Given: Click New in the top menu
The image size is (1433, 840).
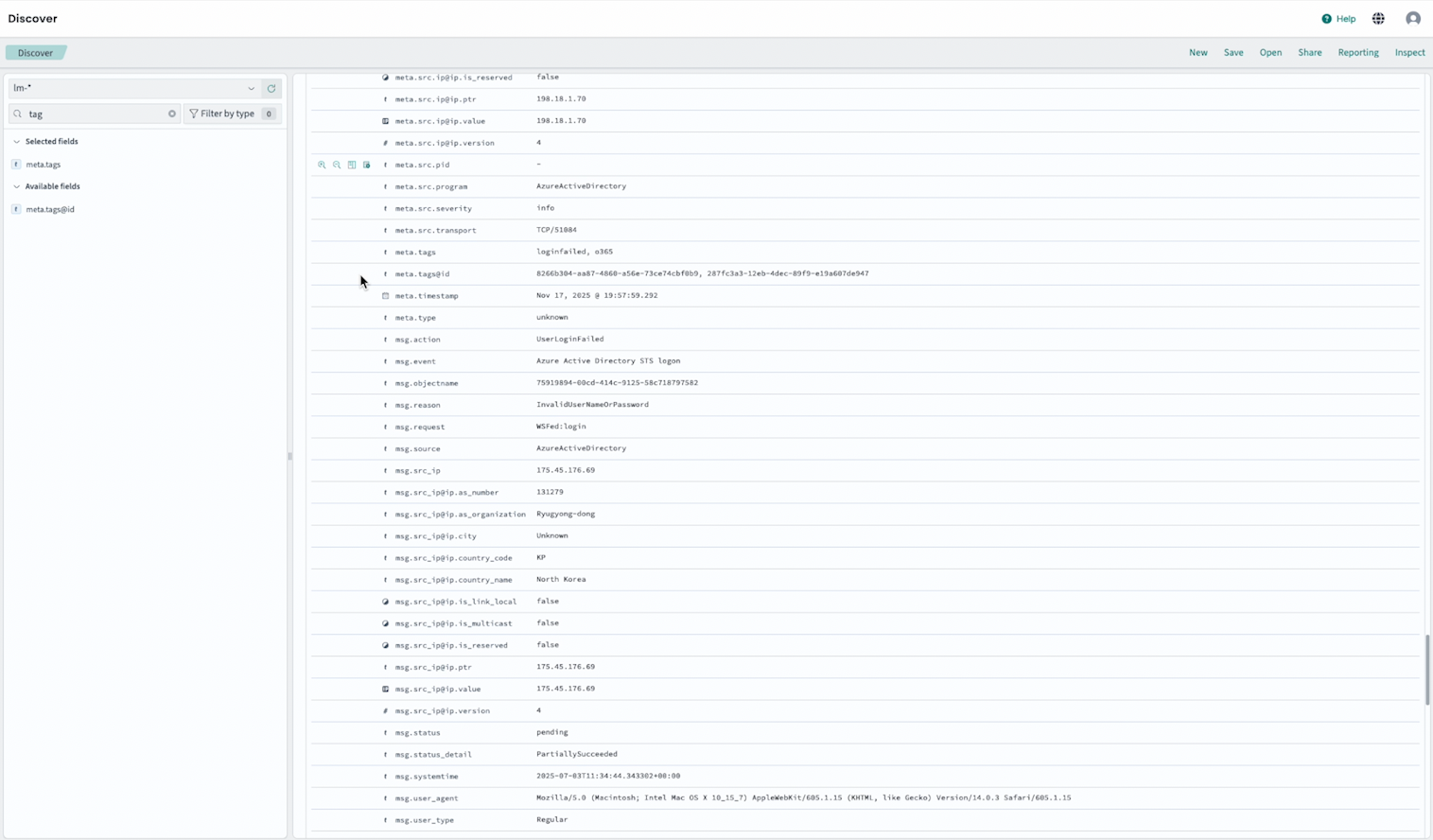Looking at the screenshot, I should [x=1198, y=53].
